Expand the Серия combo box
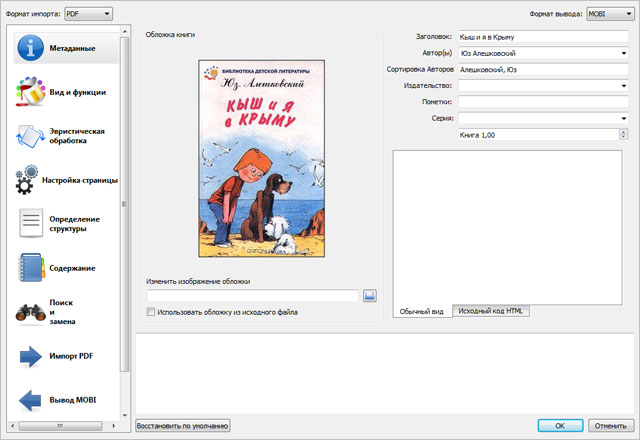This screenshot has height=440, width=640. point(624,118)
